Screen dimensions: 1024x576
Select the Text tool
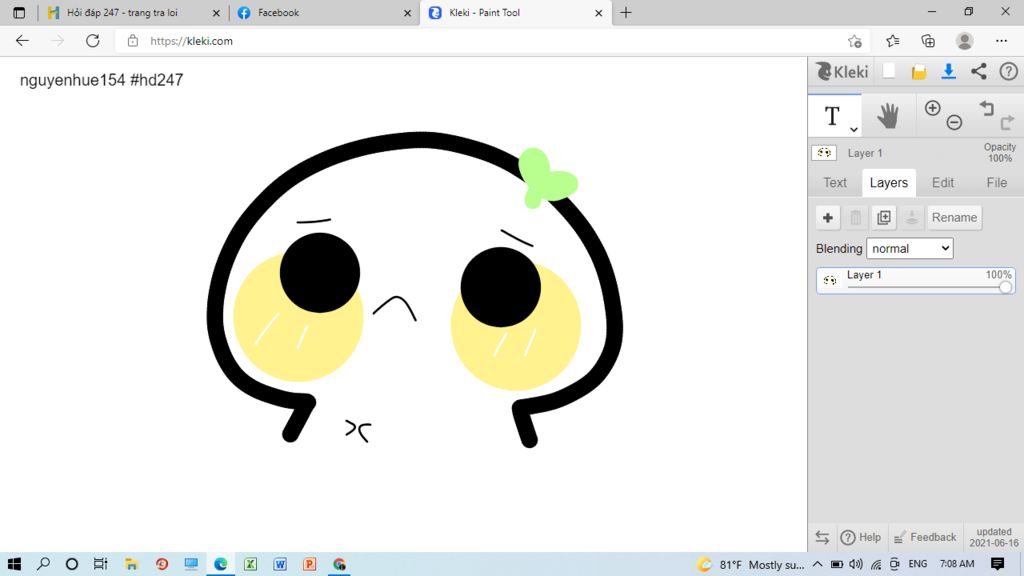coord(831,116)
